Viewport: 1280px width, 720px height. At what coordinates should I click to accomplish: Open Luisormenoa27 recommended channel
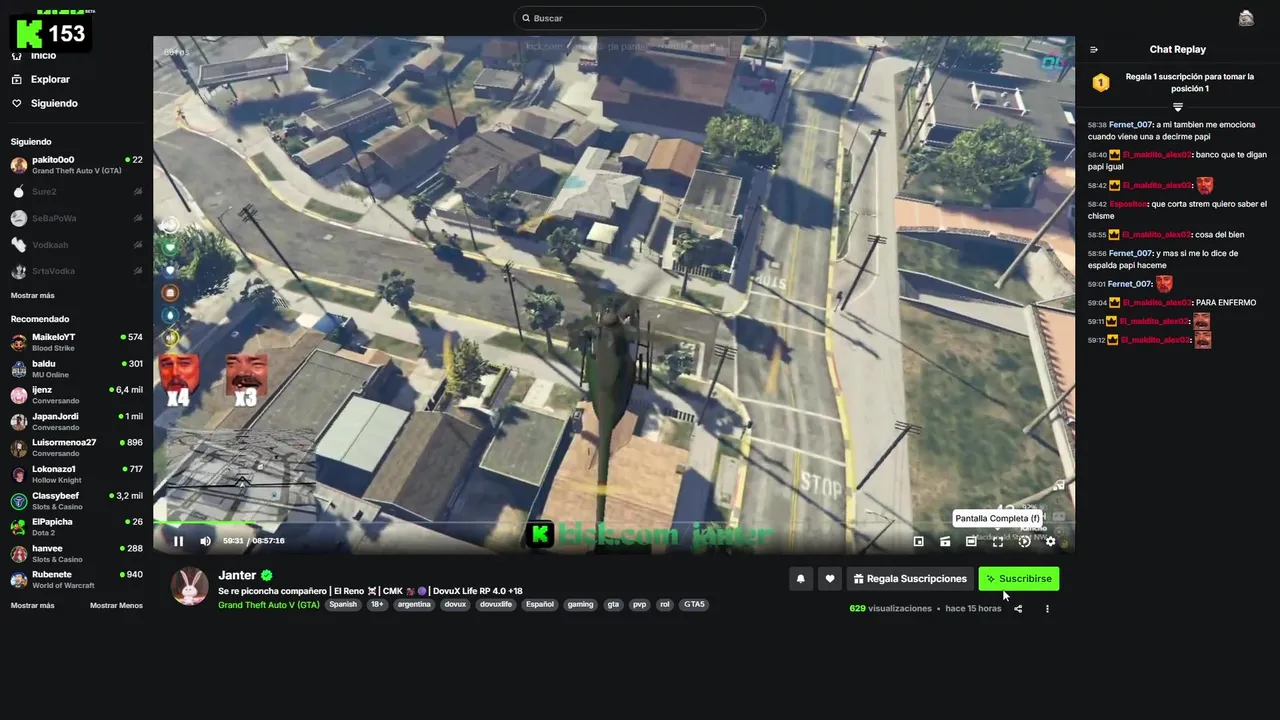tap(77, 448)
